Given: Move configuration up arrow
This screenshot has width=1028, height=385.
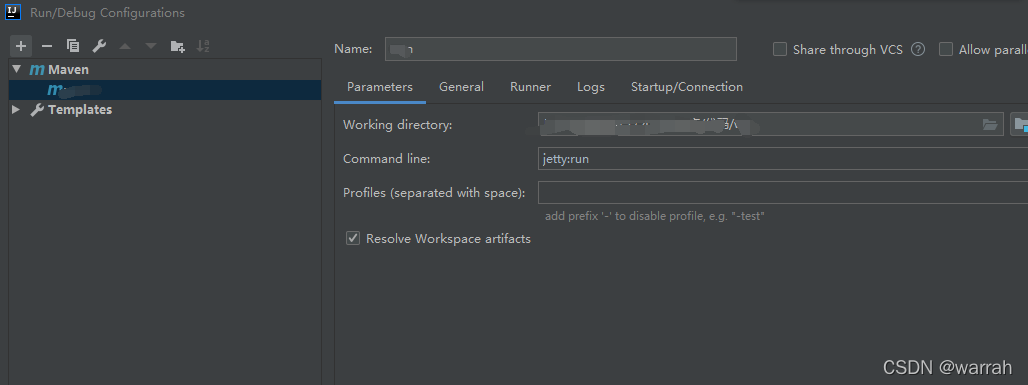Looking at the screenshot, I should (125, 46).
